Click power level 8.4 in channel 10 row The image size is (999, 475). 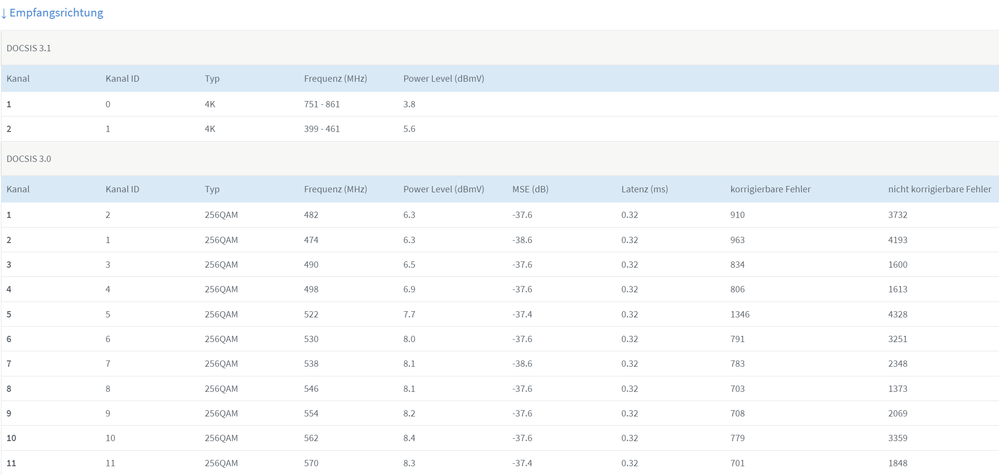(410, 438)
